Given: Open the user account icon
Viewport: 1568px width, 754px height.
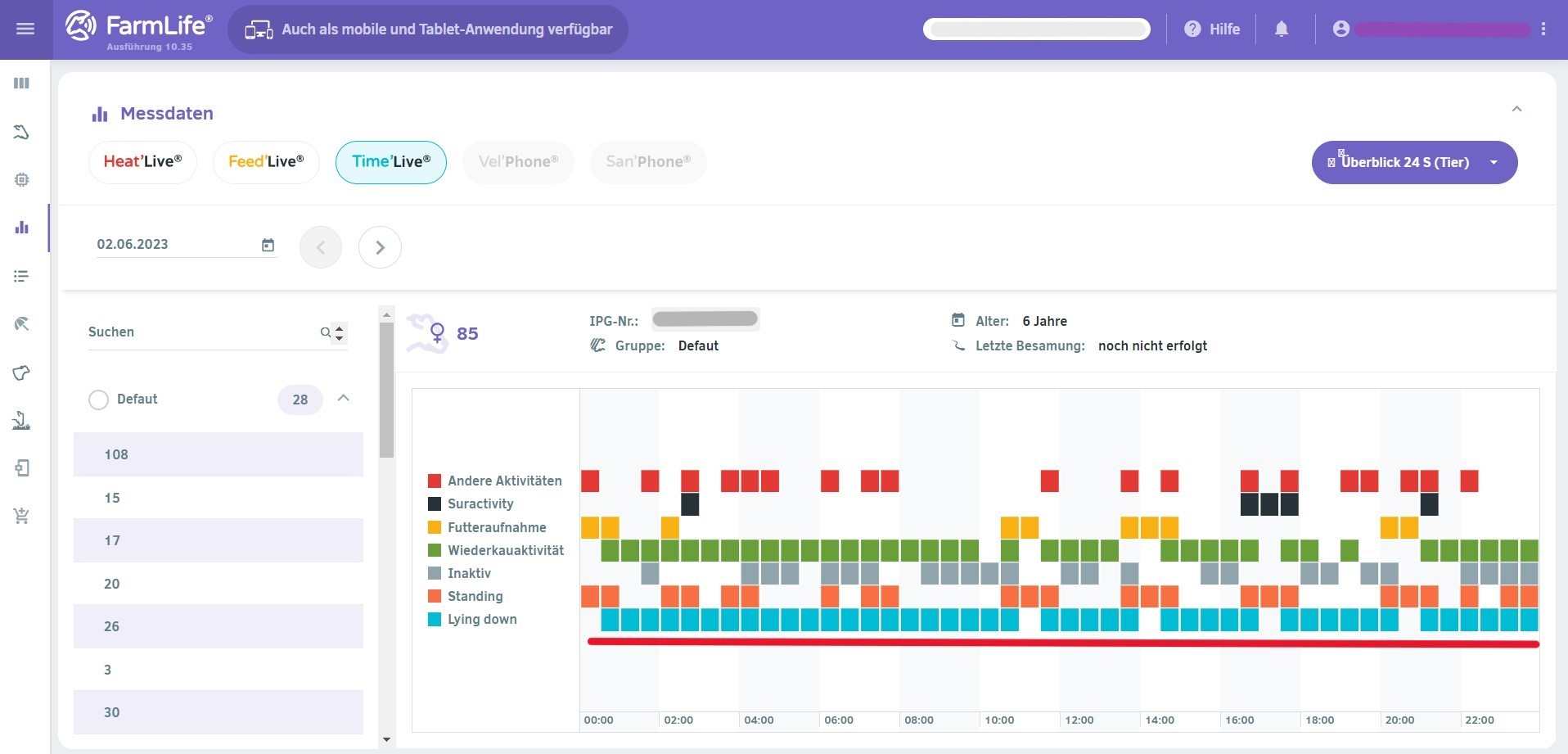Looking at the screenshot, I should [1340, 29].
